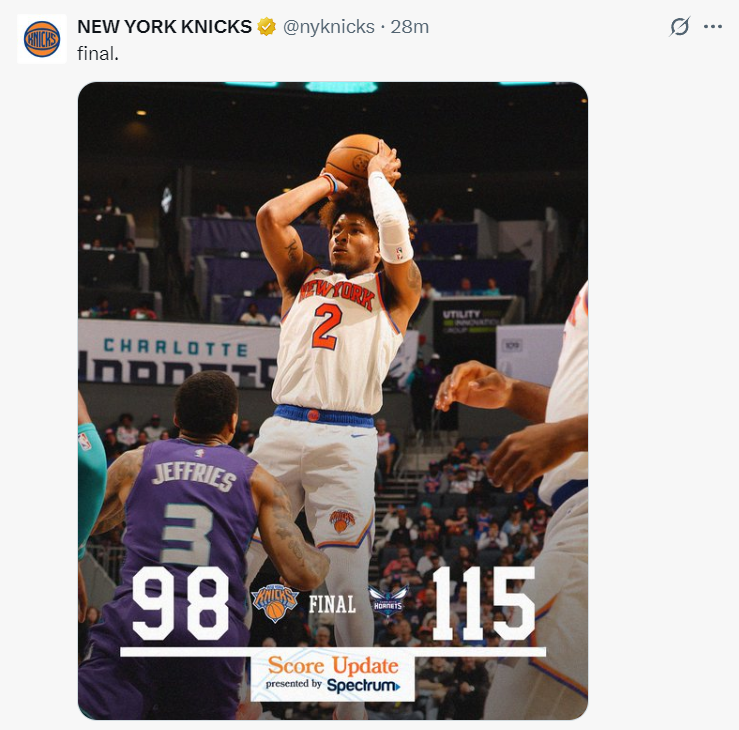Image resolution: width=739 pixels, height=730 pixels.
Task: Click the Score Update Spectrum banner
Action: point(333,675)
